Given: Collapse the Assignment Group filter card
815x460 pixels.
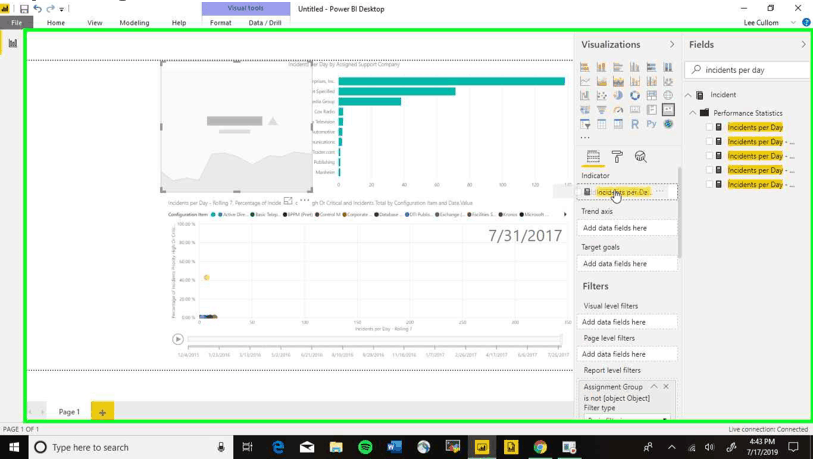Looking at the screenshot, I should tap(654, 387).
